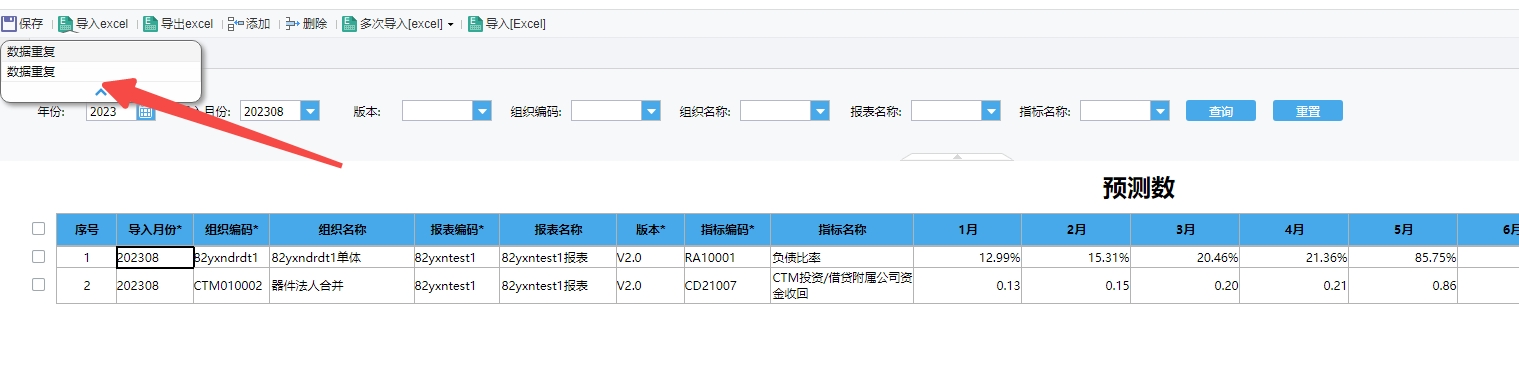Select the 0.20 cell in row 2
Screen dimensions: 1519x391
pyautogui.click(x=1185, y=285)
